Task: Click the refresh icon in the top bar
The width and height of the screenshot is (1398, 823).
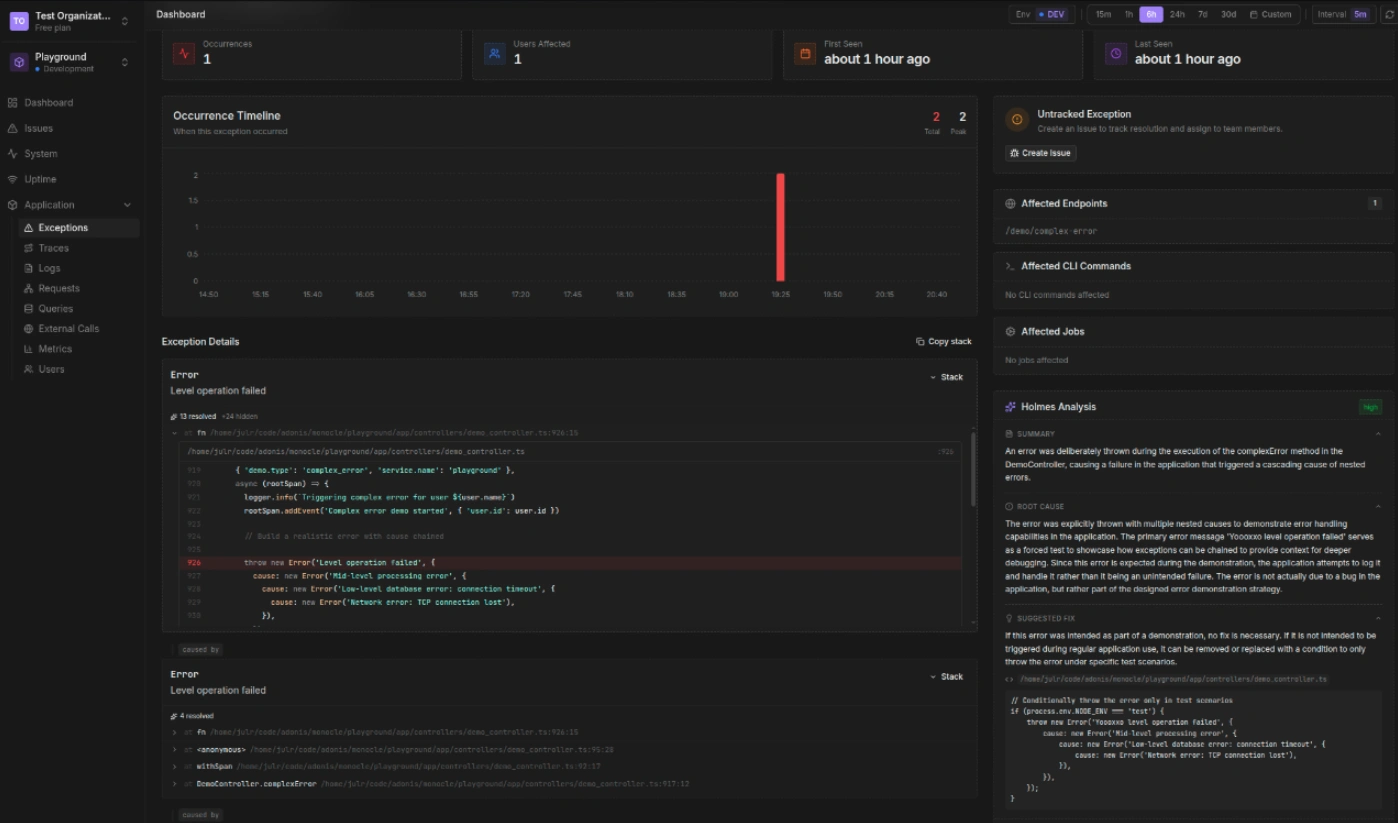Action: (x=1389, y=14)
